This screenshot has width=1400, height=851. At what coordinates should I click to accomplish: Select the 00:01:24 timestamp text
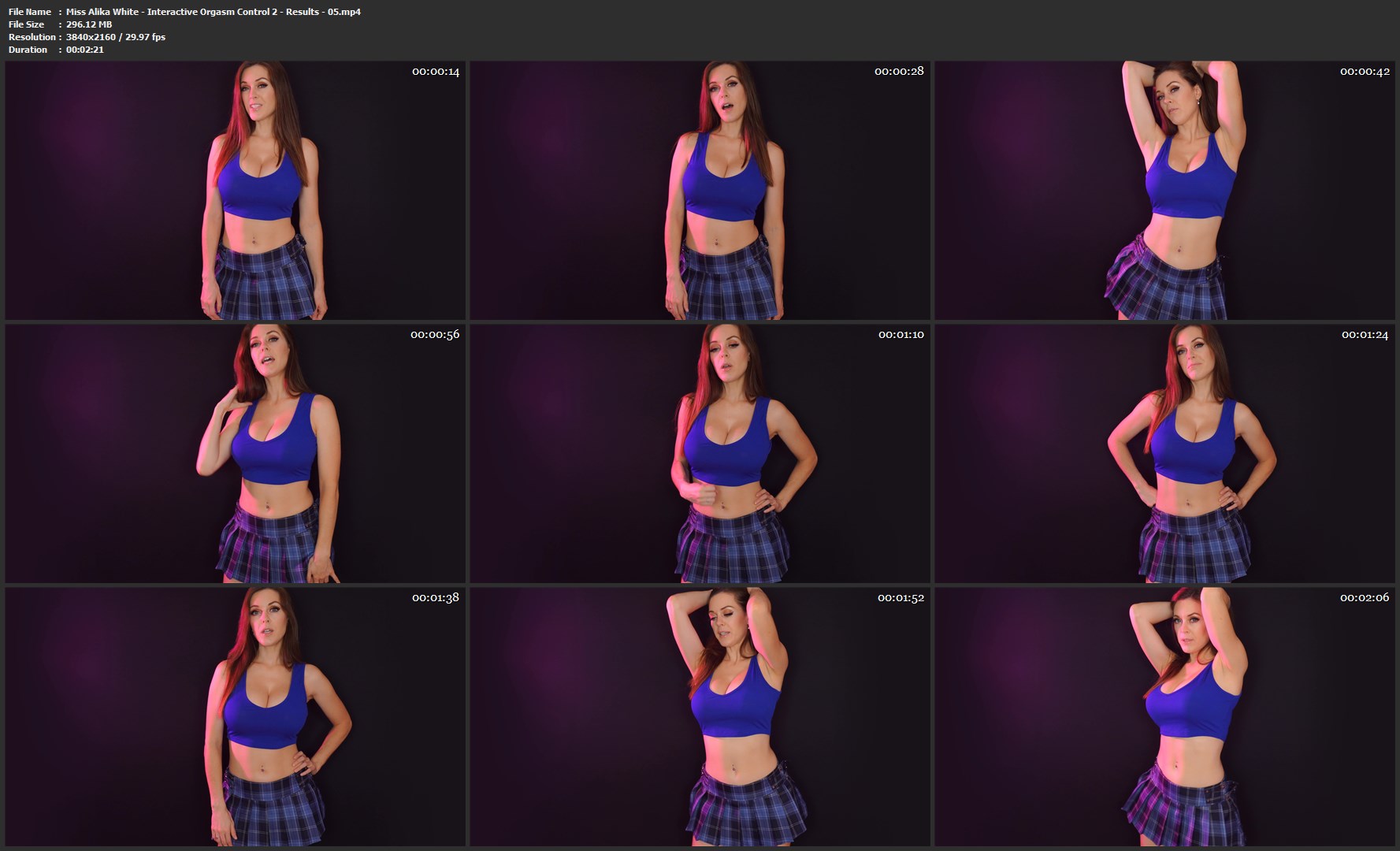tap(1365, 335)
